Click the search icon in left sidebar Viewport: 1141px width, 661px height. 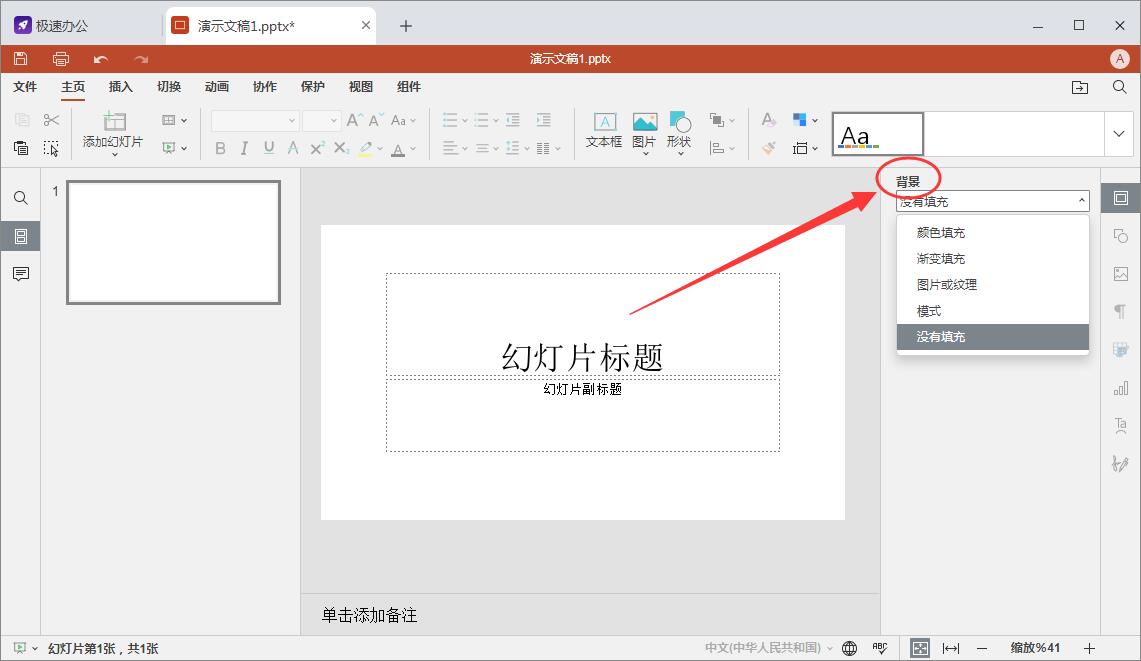pyautogui.click(x=21, y=198)
